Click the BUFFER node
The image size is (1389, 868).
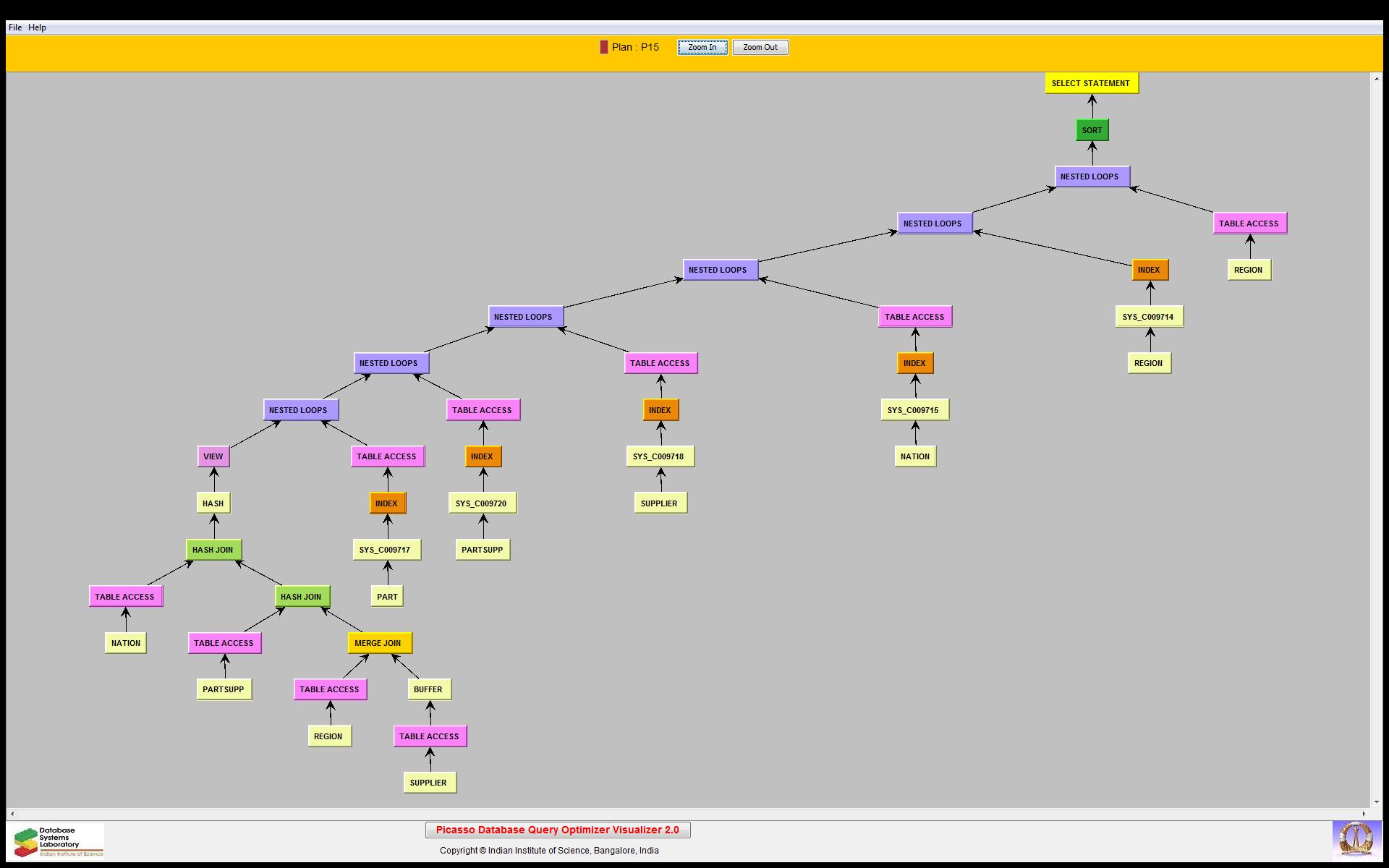428,689
